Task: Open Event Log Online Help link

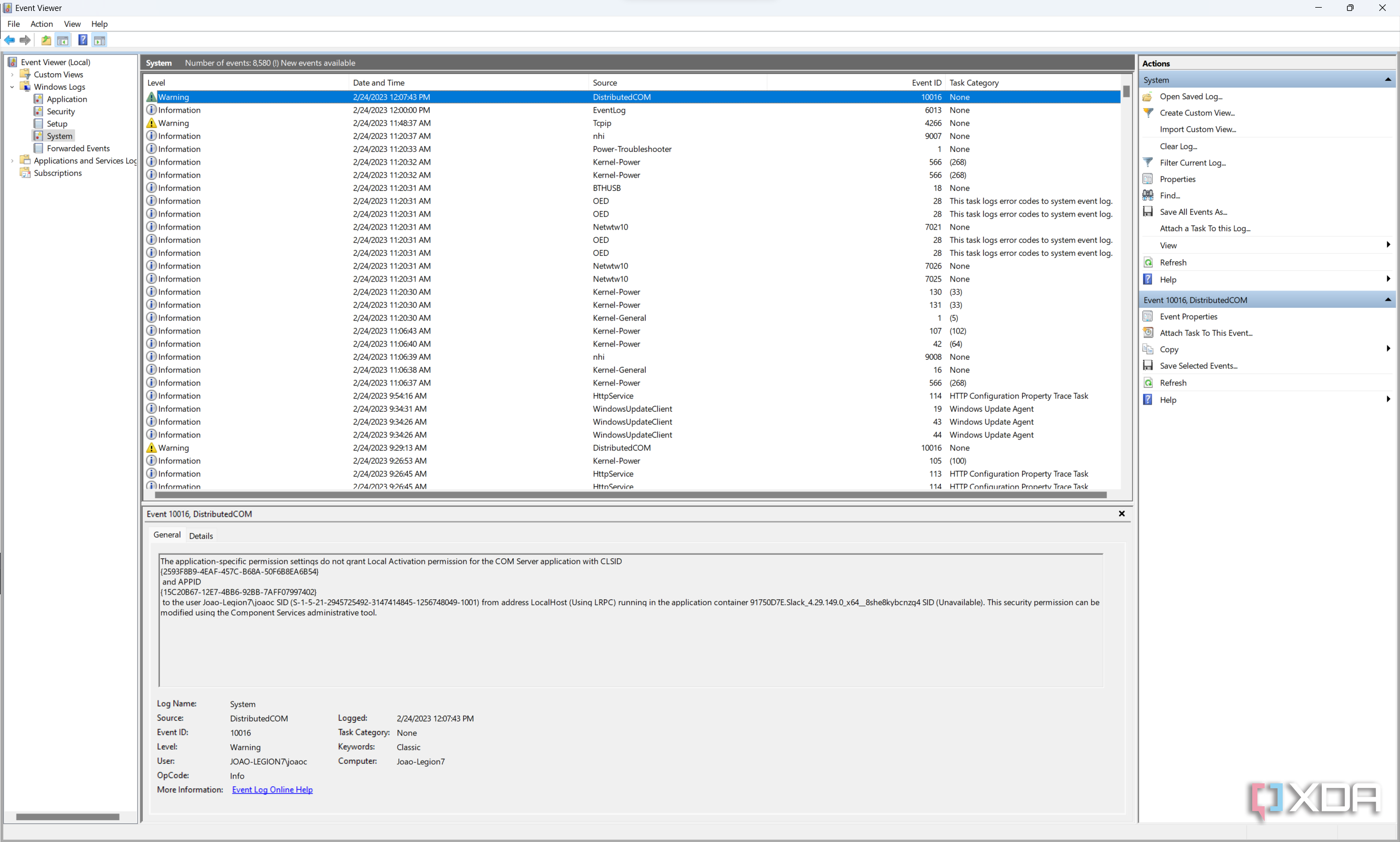Action: coord(272,790)
